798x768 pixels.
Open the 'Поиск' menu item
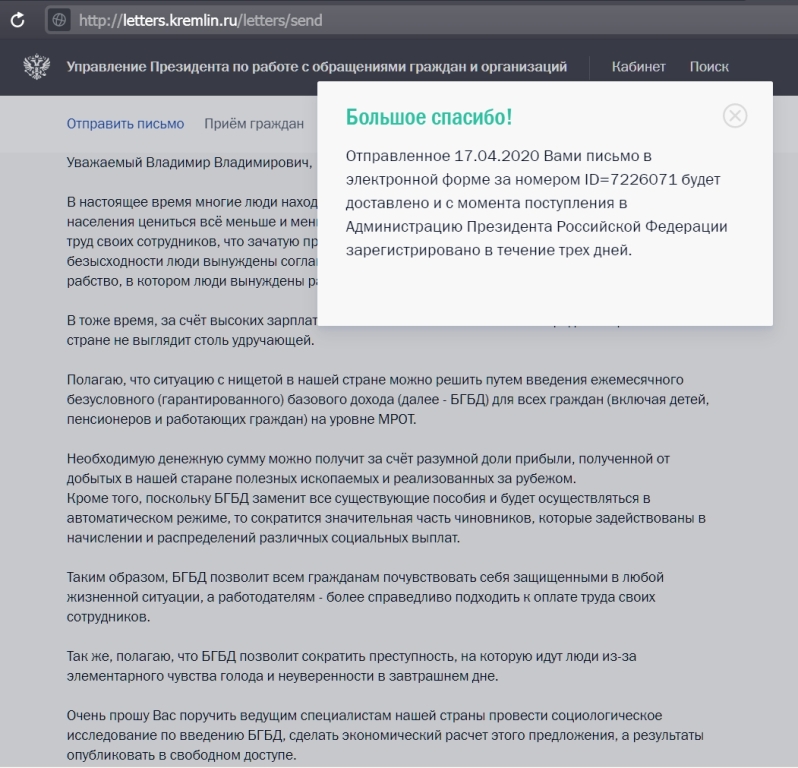708,67
